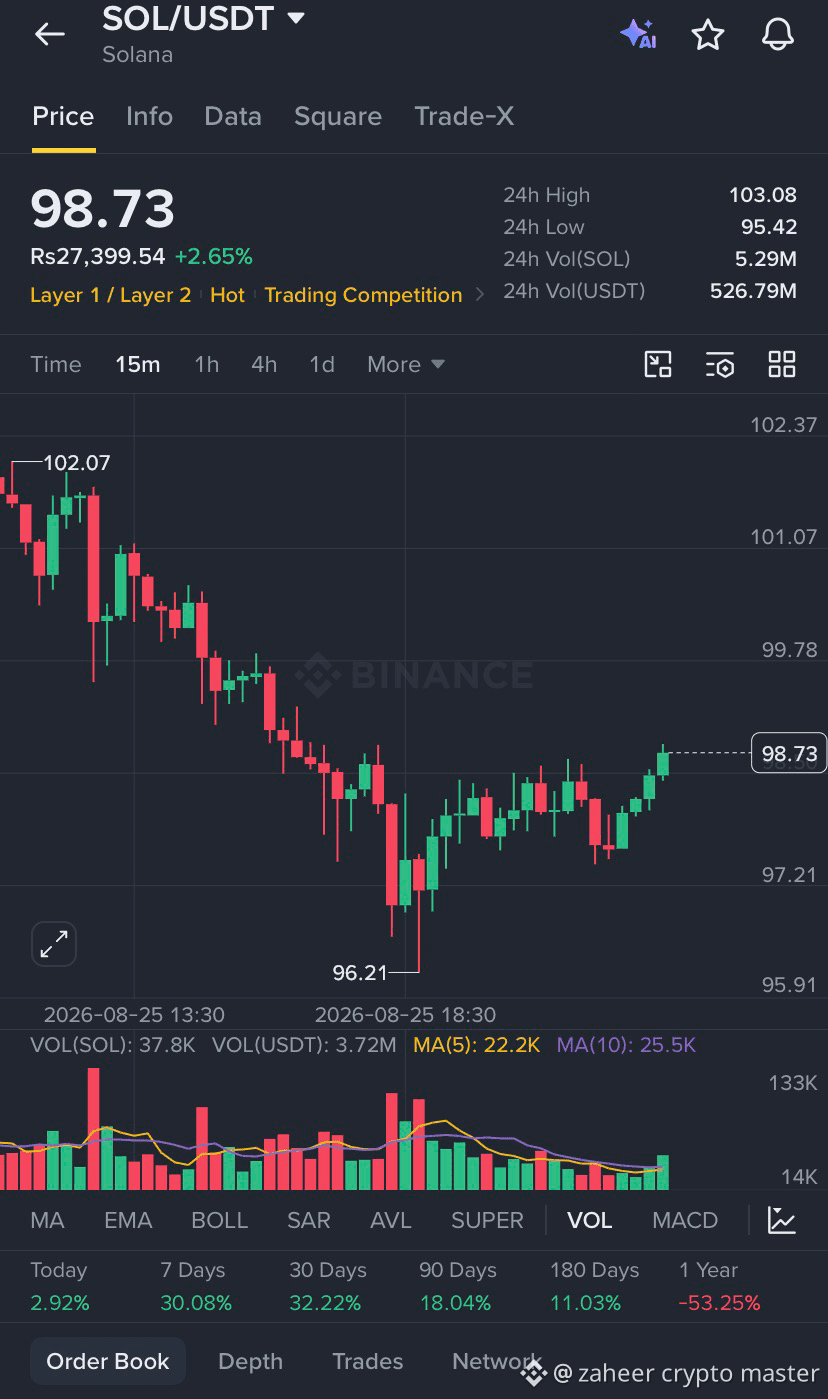
Task: Open the indicator chart-line settings icon
Action: [782, 1220]
